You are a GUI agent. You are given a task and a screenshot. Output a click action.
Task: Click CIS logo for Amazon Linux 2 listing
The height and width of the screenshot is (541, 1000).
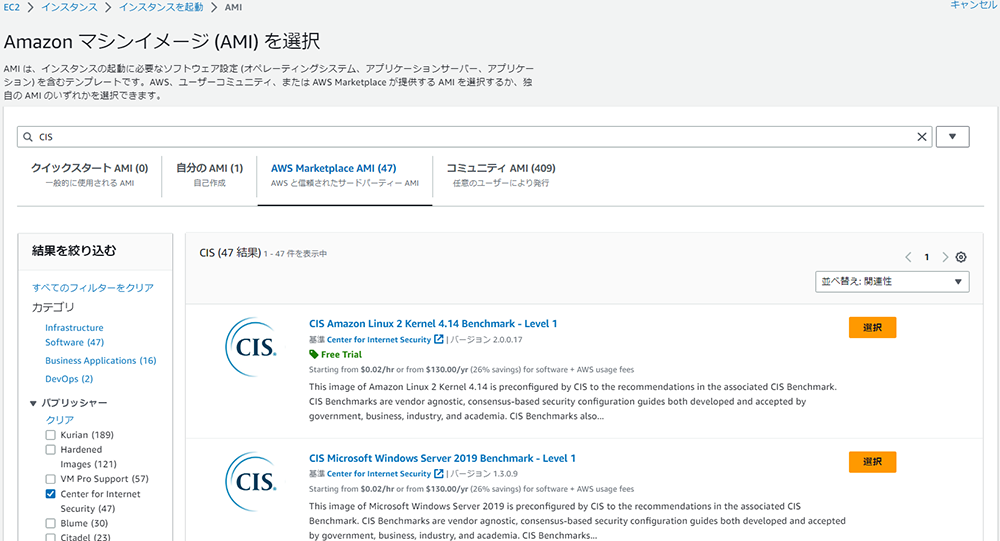[x=250, y=346]
